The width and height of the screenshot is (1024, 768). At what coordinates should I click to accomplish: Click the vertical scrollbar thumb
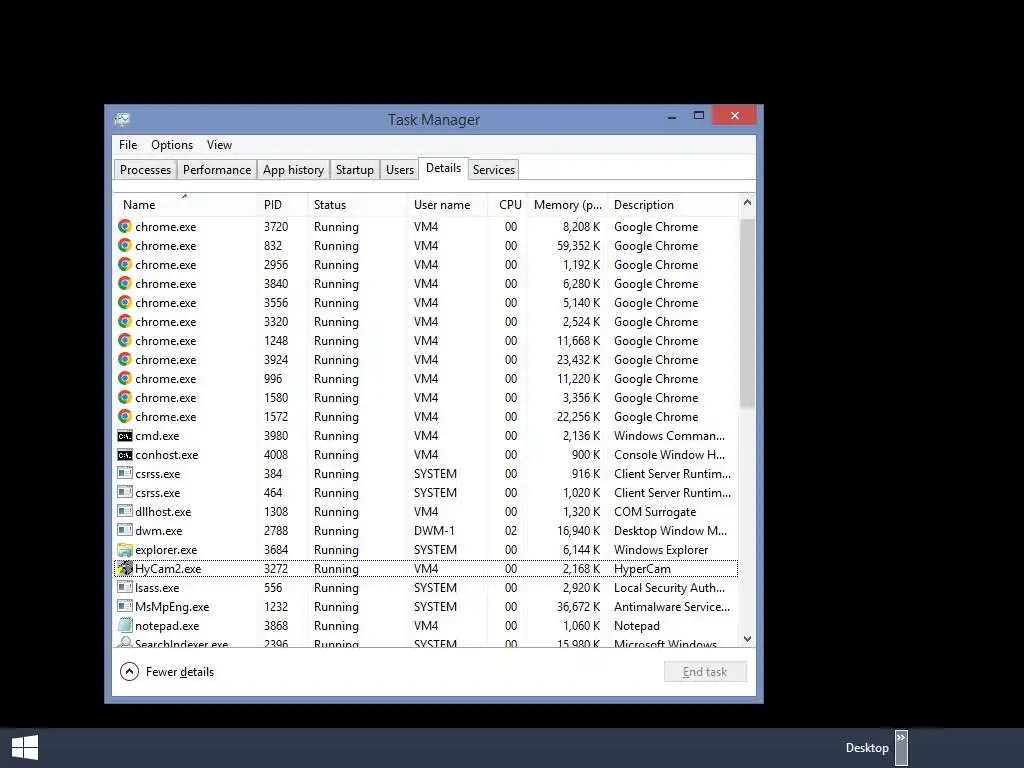(747, 313)
